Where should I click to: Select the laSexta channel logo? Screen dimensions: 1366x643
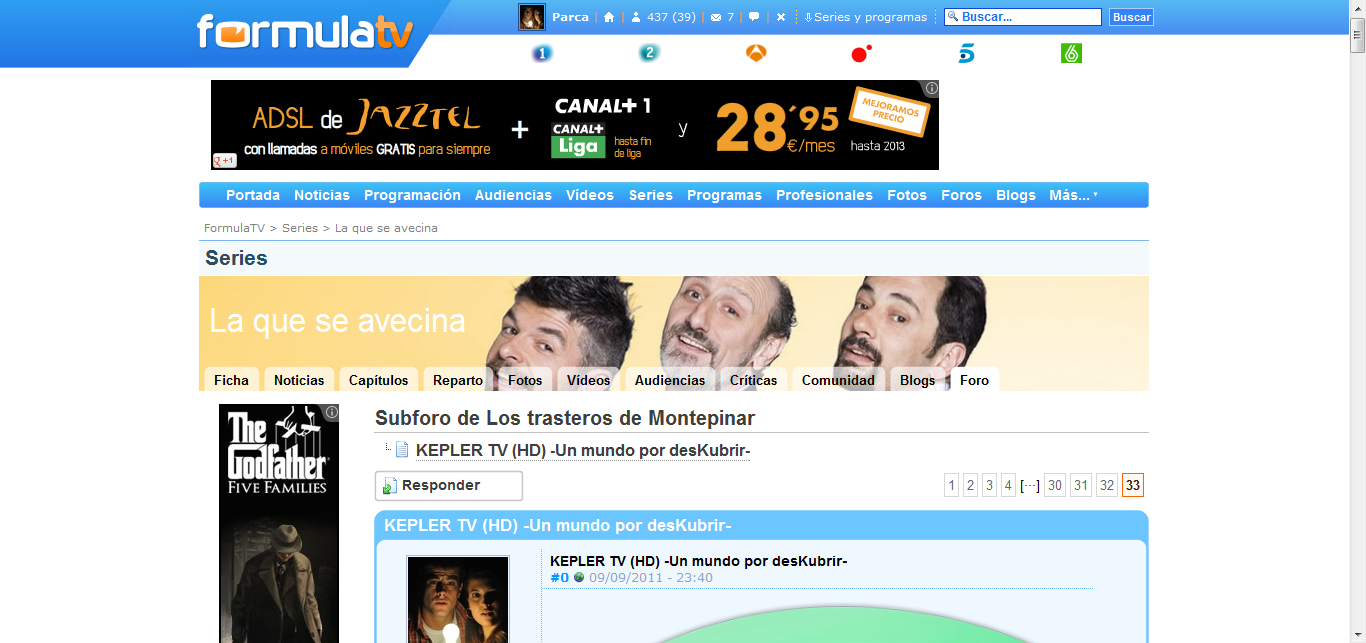pos(1071,54)
